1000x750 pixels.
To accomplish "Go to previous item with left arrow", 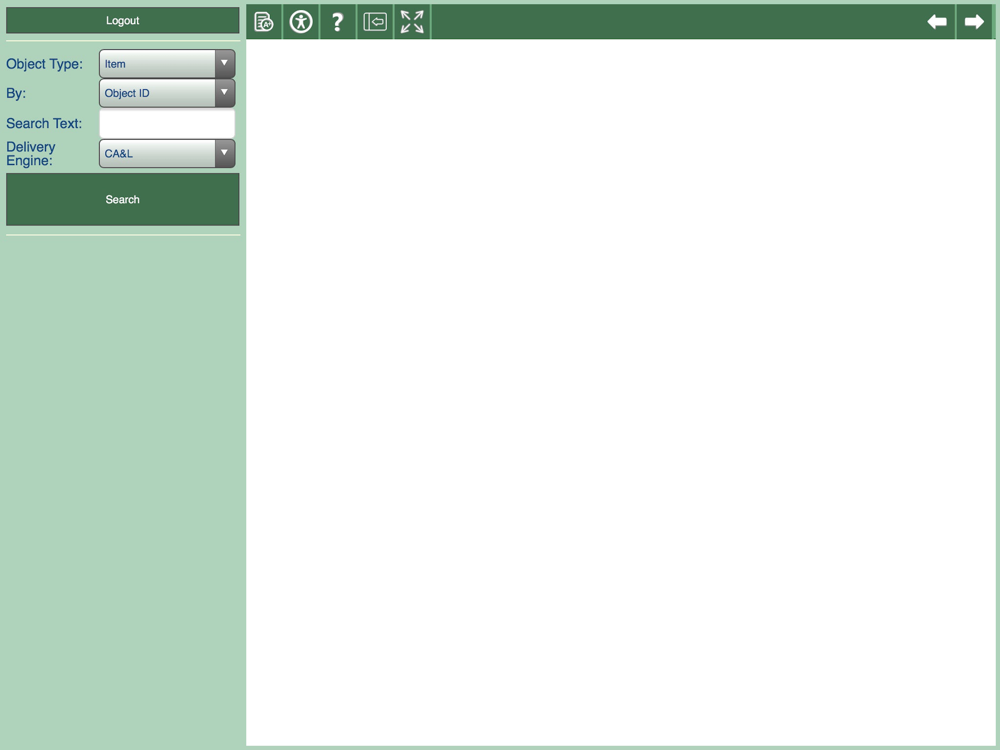I will (x=937, y=22).
